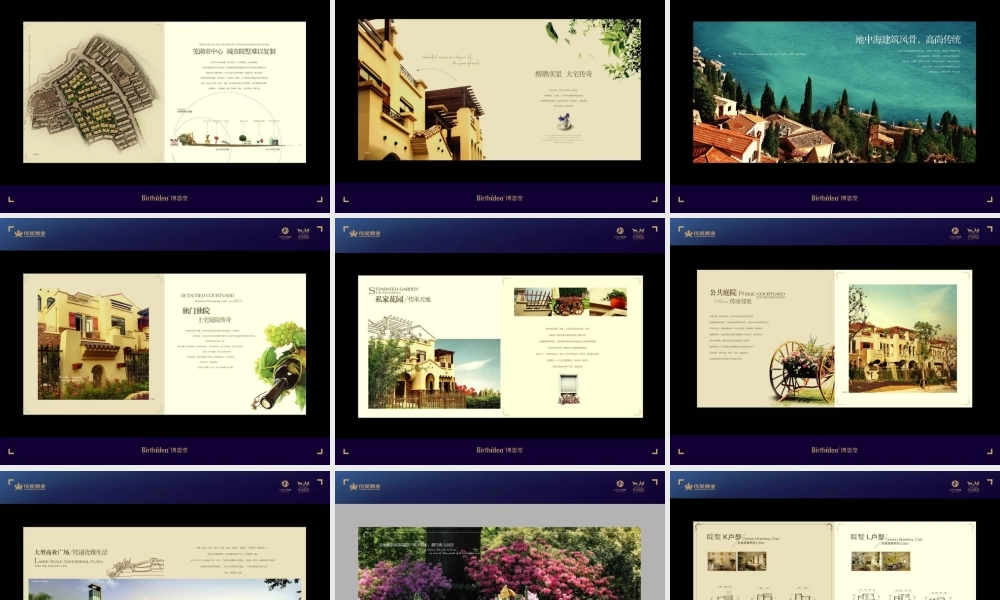This screenshot has height=600, width=1000.
Task: Click Birthidea footer under site plan slide
Action: [x=165, y=198]
